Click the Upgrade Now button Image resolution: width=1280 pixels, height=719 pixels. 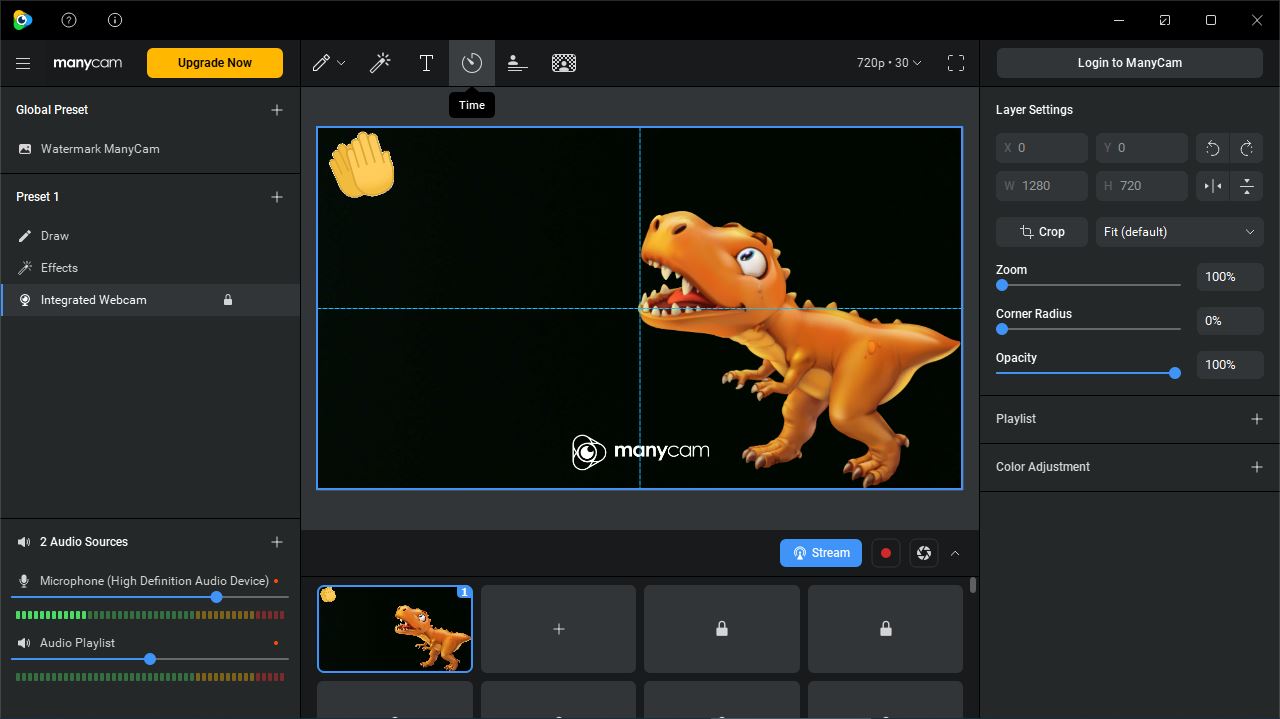point(215,63)
